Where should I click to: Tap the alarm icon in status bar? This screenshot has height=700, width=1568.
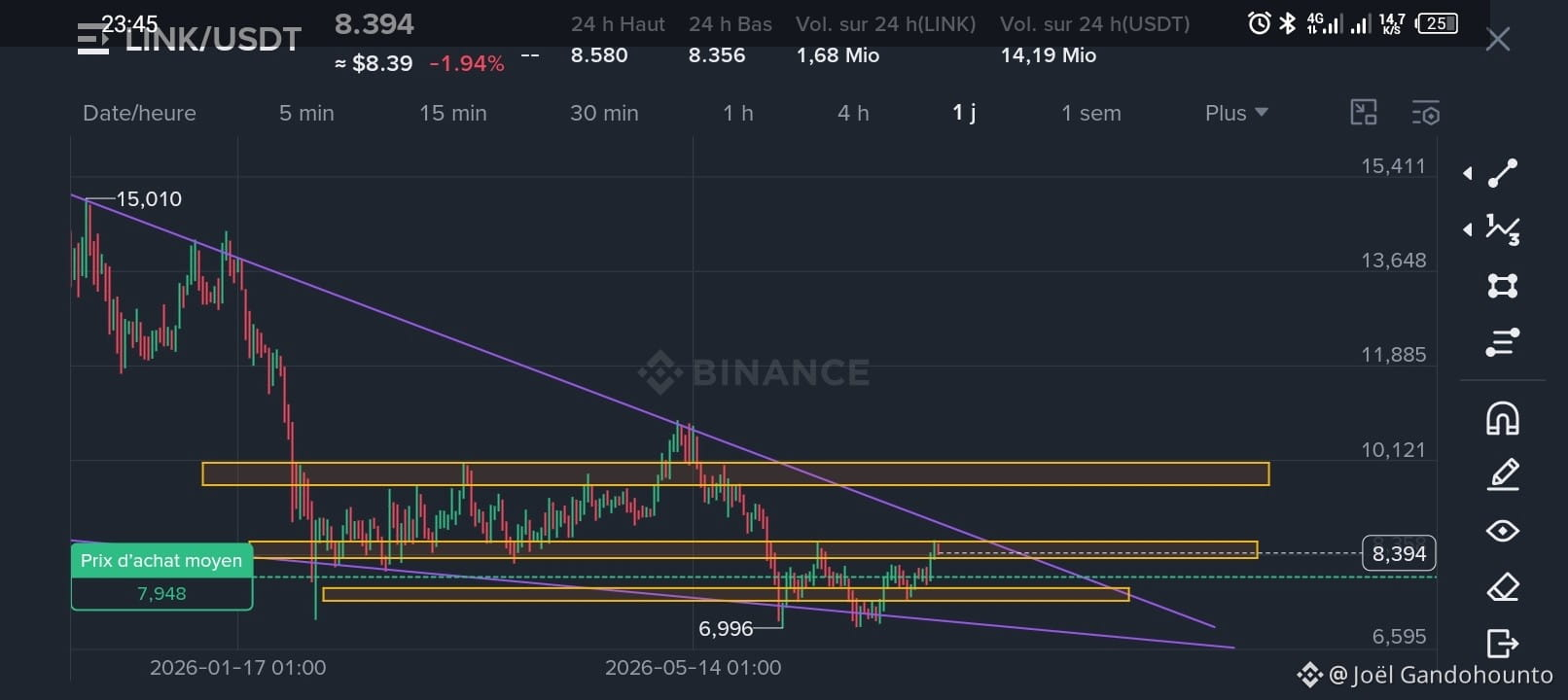click(x=1259, y=22)
